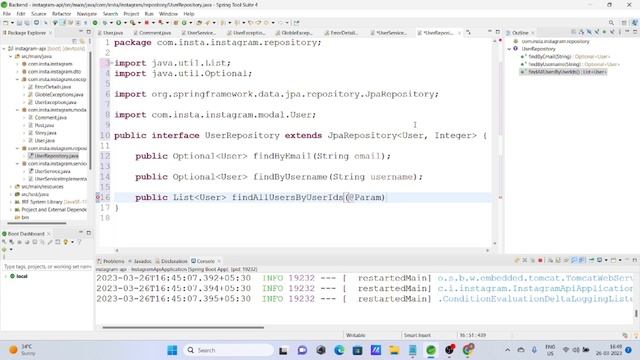Click the Spring Tool Suite taskbar icon
Screen dimensions: 640x360
[x=431, y=350]
